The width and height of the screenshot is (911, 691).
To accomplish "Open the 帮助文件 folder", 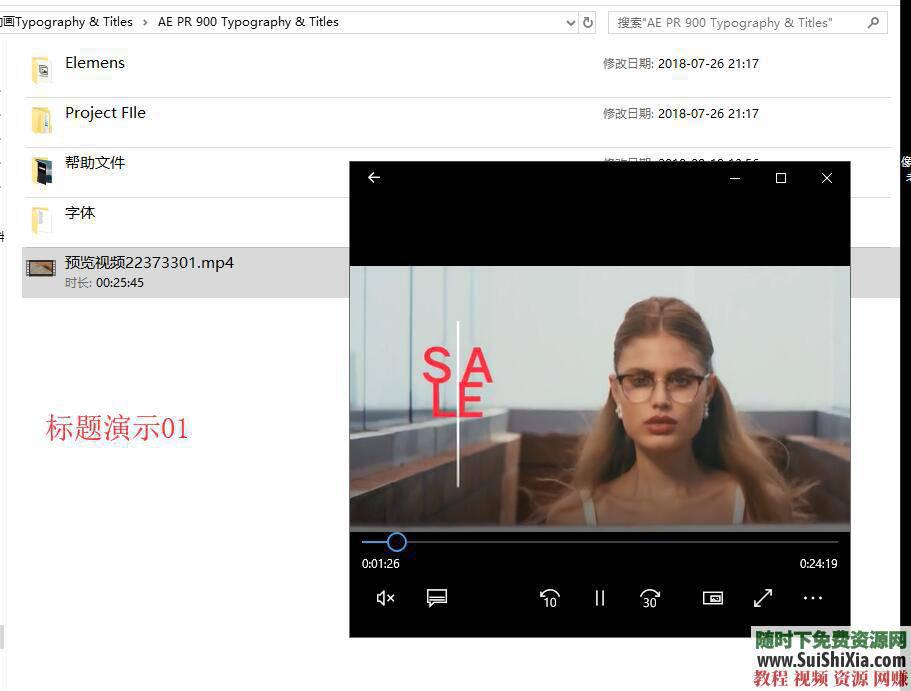I will [95, 162].
